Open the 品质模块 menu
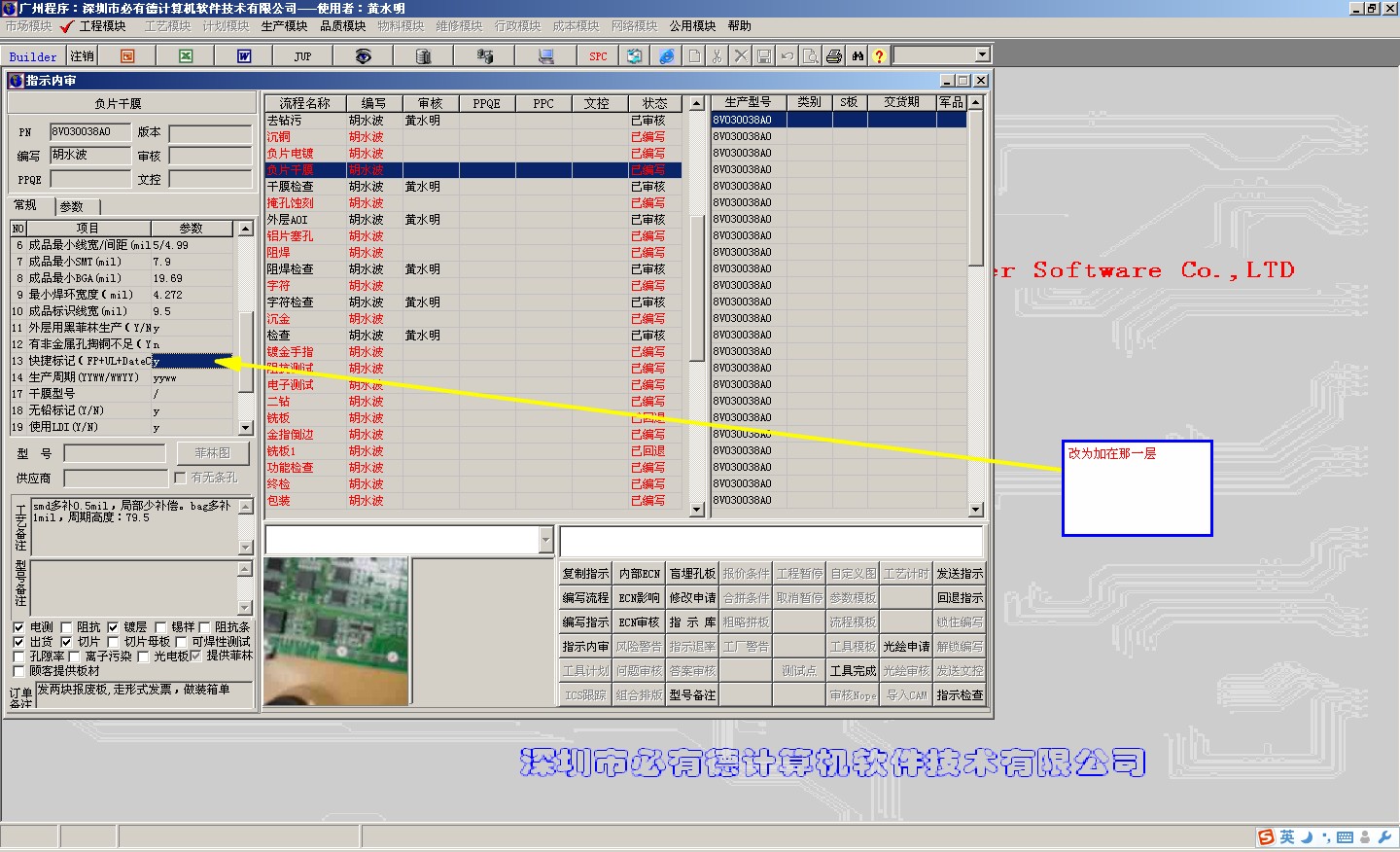Viewport: 1400px width, 852px height. 343,26
